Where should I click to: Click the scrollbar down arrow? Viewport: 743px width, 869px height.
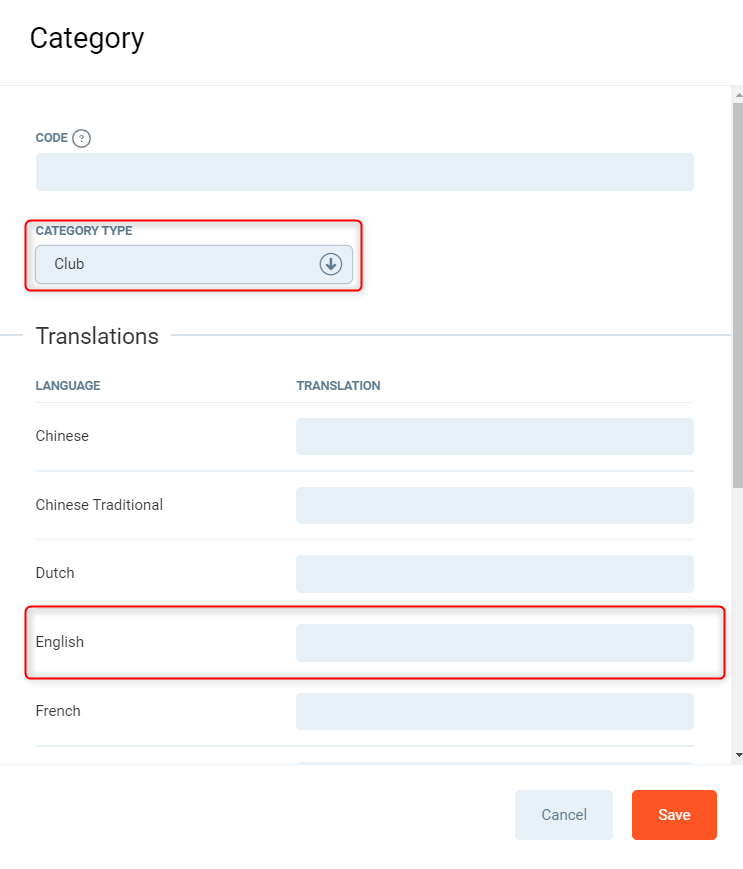(x=738, y=755)
